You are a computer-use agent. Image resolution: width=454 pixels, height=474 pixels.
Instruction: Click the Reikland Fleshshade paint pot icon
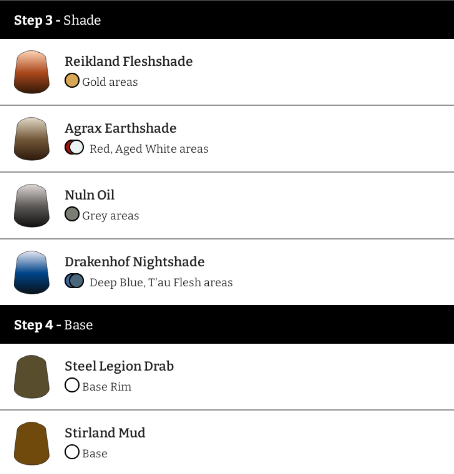pos(32,72)
